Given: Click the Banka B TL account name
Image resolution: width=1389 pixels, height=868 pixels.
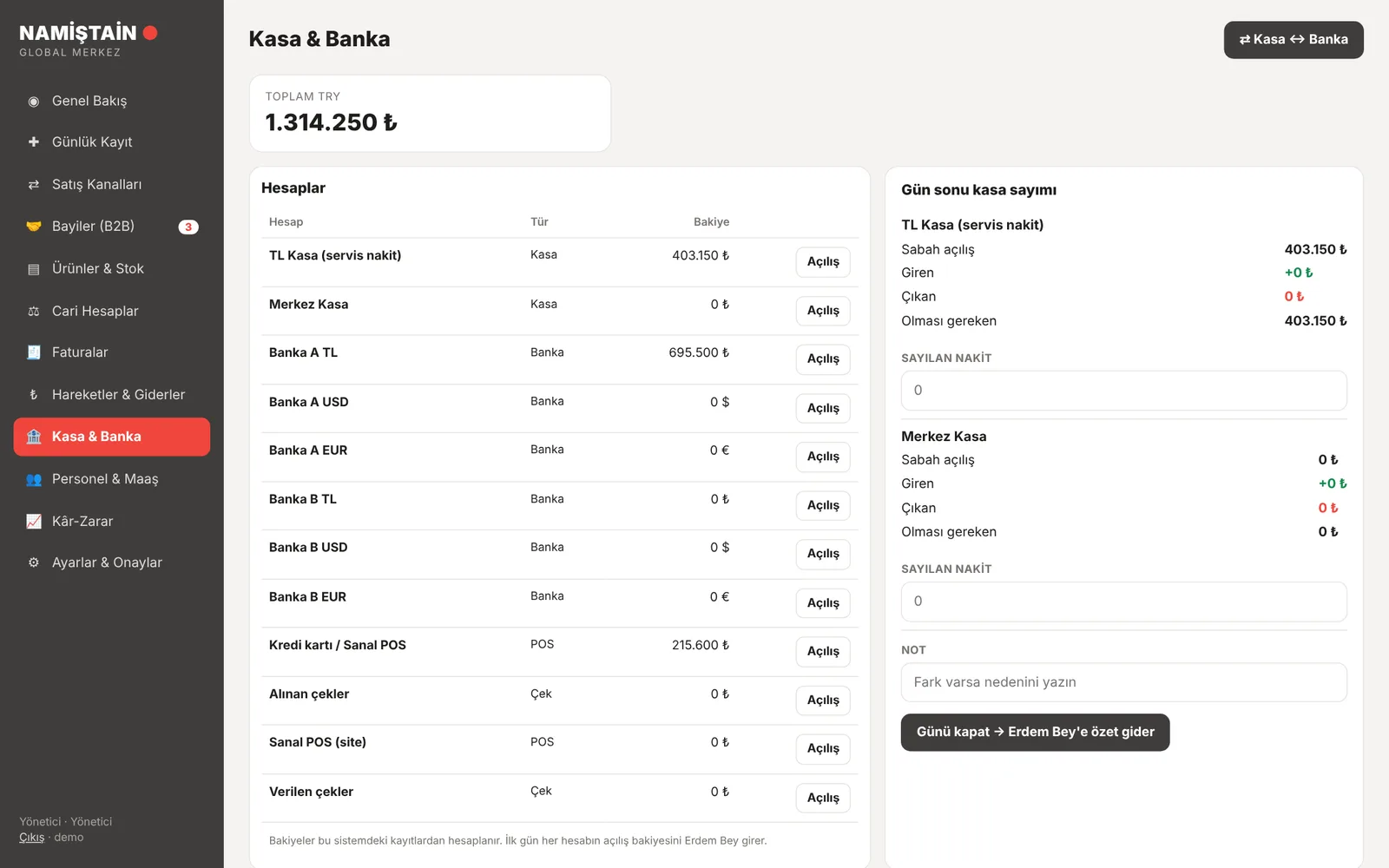Looking at the screenshot, I should click(x=303, y=499).
